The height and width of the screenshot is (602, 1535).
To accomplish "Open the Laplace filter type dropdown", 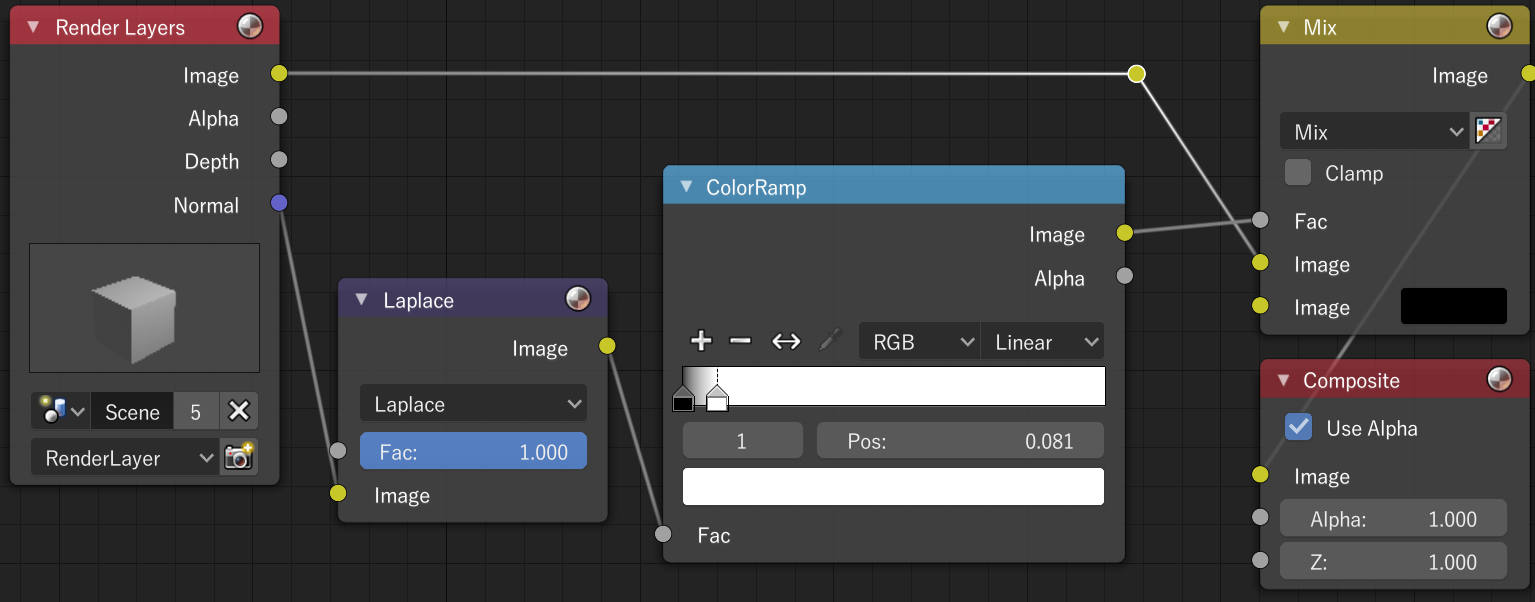I will [473, 404].
